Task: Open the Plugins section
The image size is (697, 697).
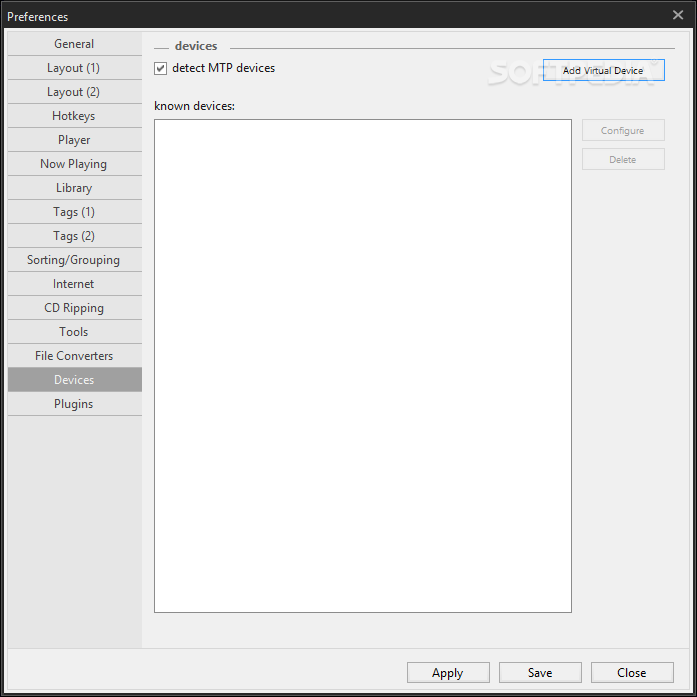Action: [x=75, y=404]
